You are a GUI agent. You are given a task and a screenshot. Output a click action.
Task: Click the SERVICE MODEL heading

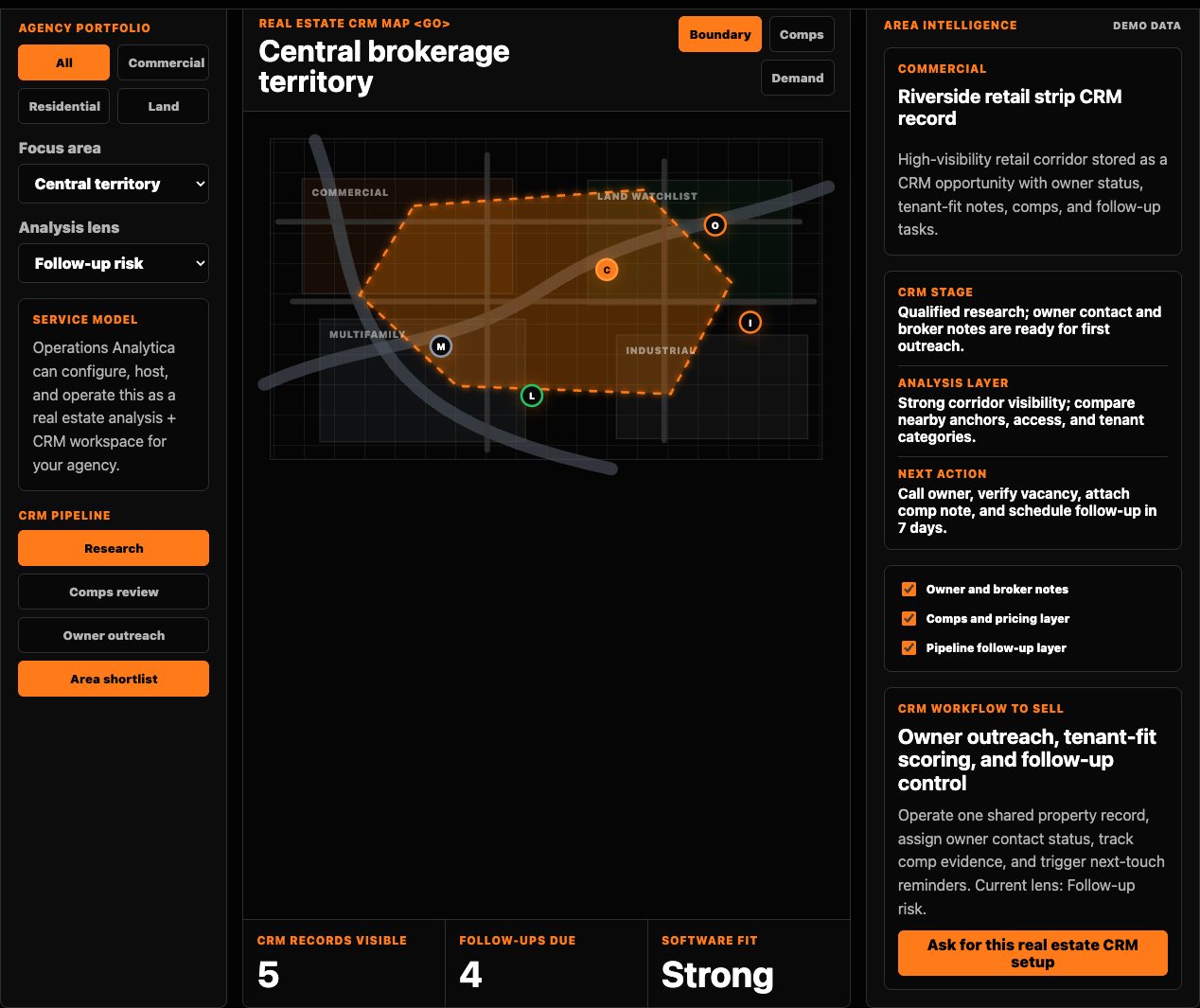pos(85,320)
